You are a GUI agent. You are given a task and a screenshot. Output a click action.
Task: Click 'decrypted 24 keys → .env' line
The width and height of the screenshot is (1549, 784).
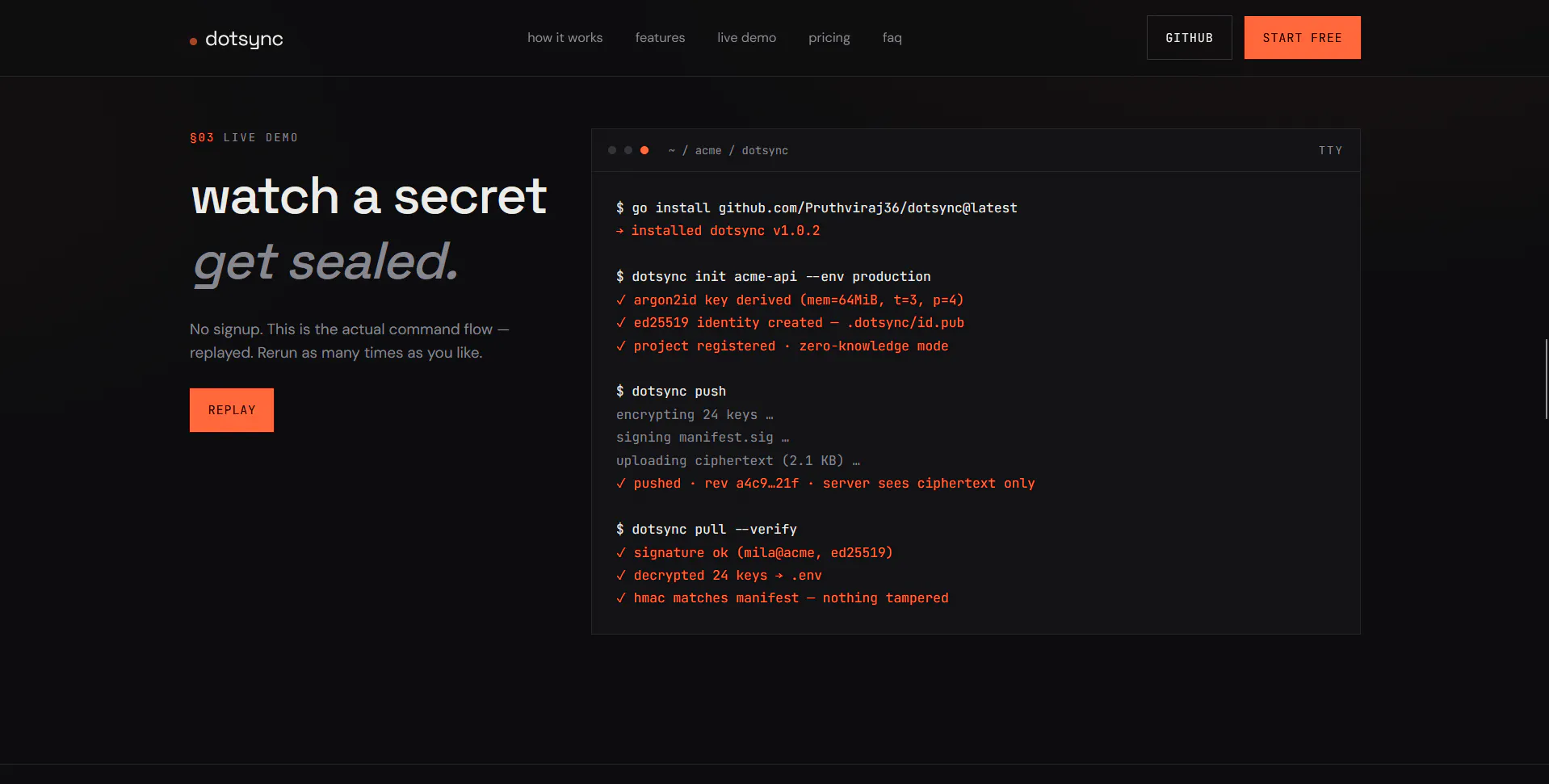coord(719,575)
